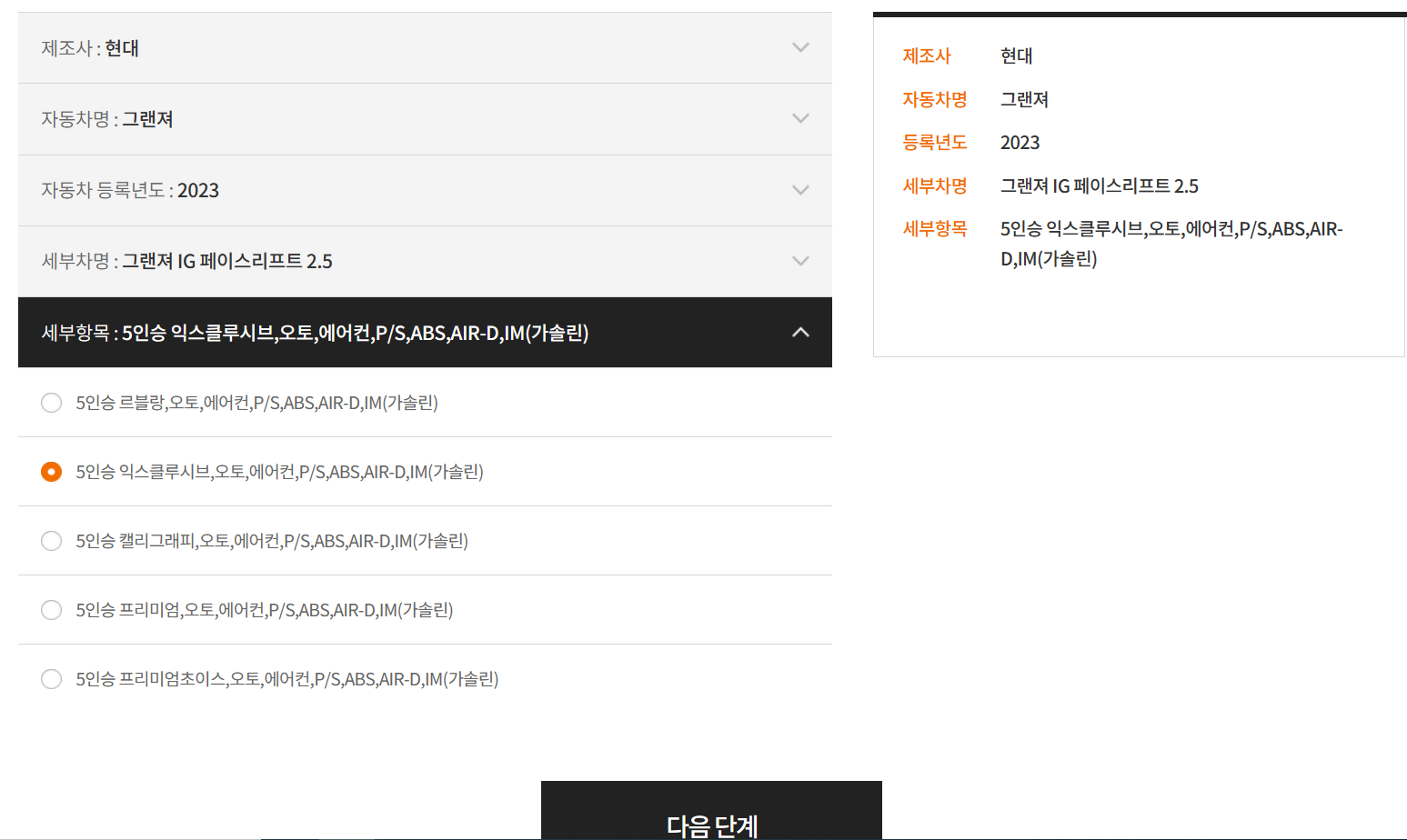Screen dimensions: 1407x840
Task: Select the 5인승 프리미엄,오토 radio button
Action: point(52,610)
